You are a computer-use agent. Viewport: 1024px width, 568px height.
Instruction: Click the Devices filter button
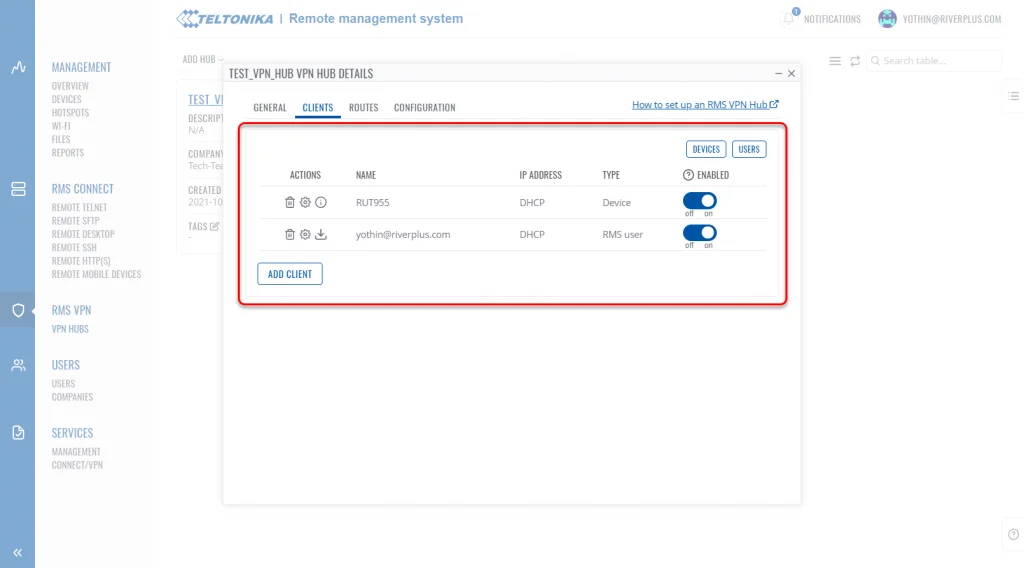(706, 150)
